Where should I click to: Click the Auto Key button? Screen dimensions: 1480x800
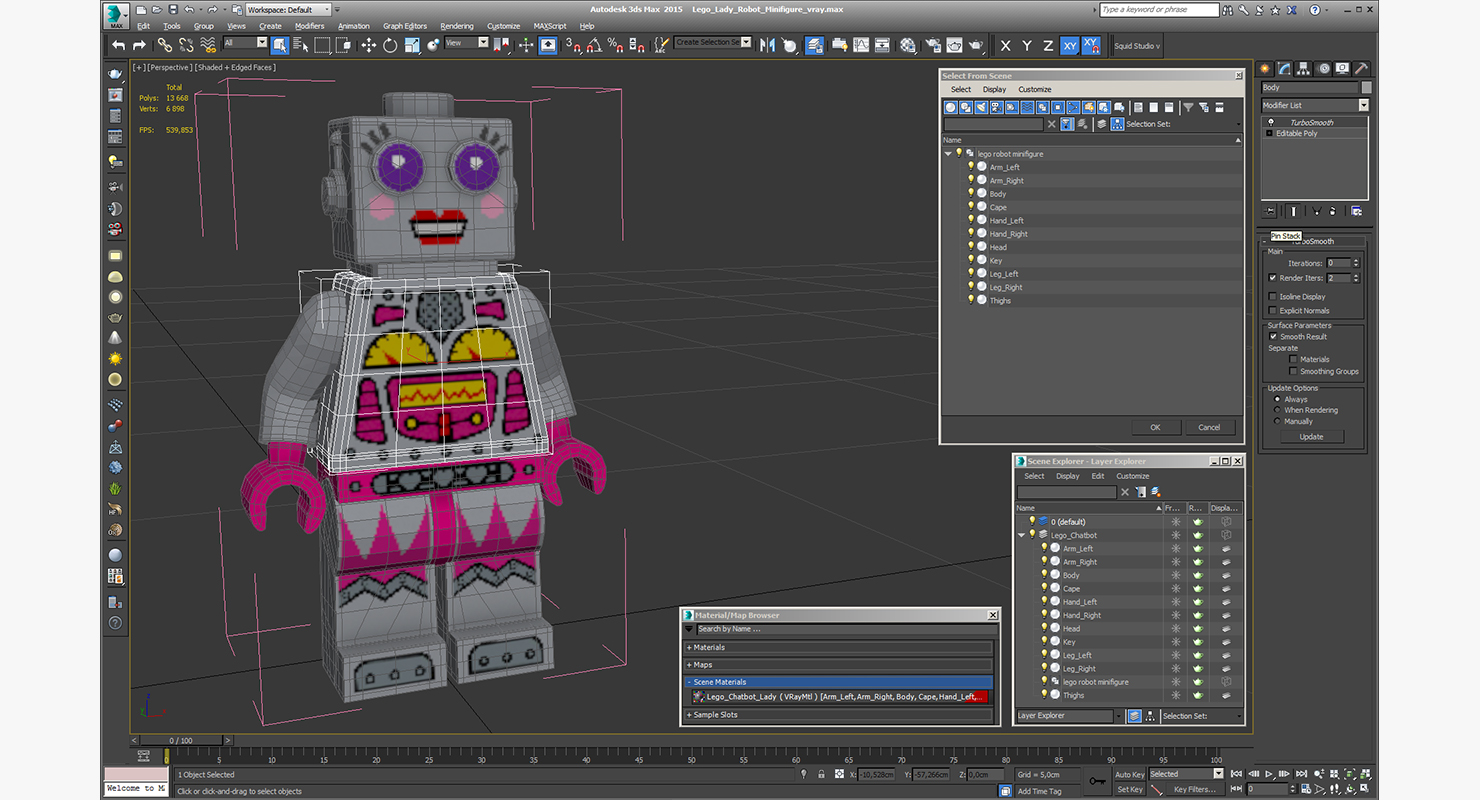point(1129,774)
